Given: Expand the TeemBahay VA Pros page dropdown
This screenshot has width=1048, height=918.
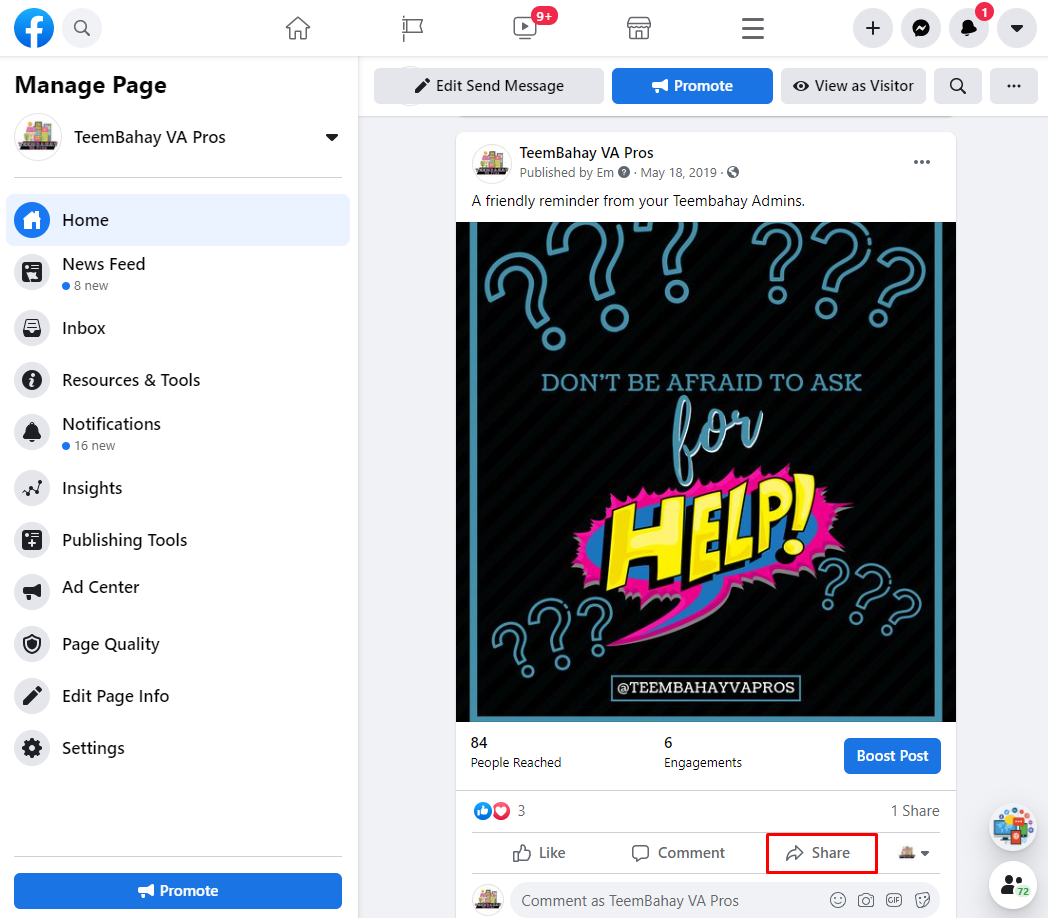Looking at the screenshot, I should click(331, 137).
